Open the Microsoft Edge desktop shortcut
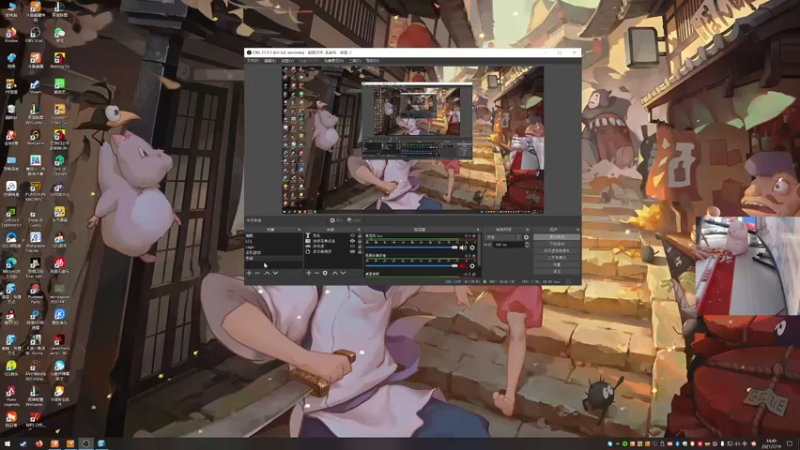Viewport: 800px width, 450px height. (11, 267)
